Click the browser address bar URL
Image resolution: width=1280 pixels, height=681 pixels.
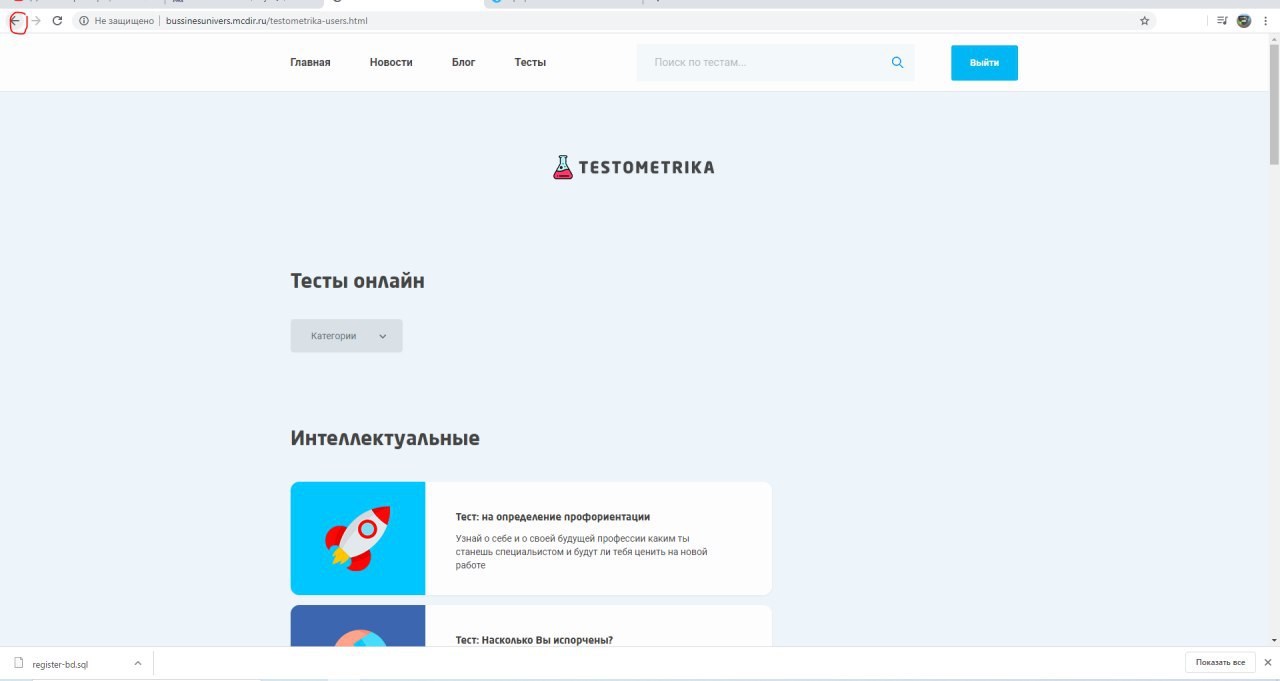tap(267, 20)
